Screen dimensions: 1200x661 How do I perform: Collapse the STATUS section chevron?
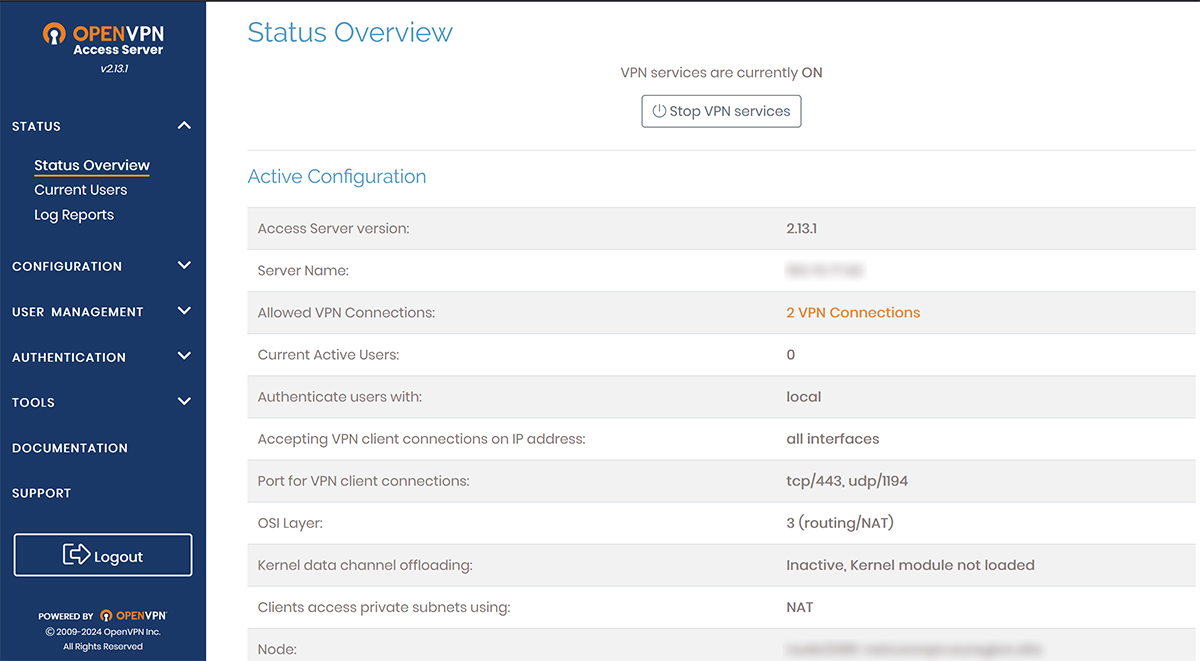[x=184, y=126]
